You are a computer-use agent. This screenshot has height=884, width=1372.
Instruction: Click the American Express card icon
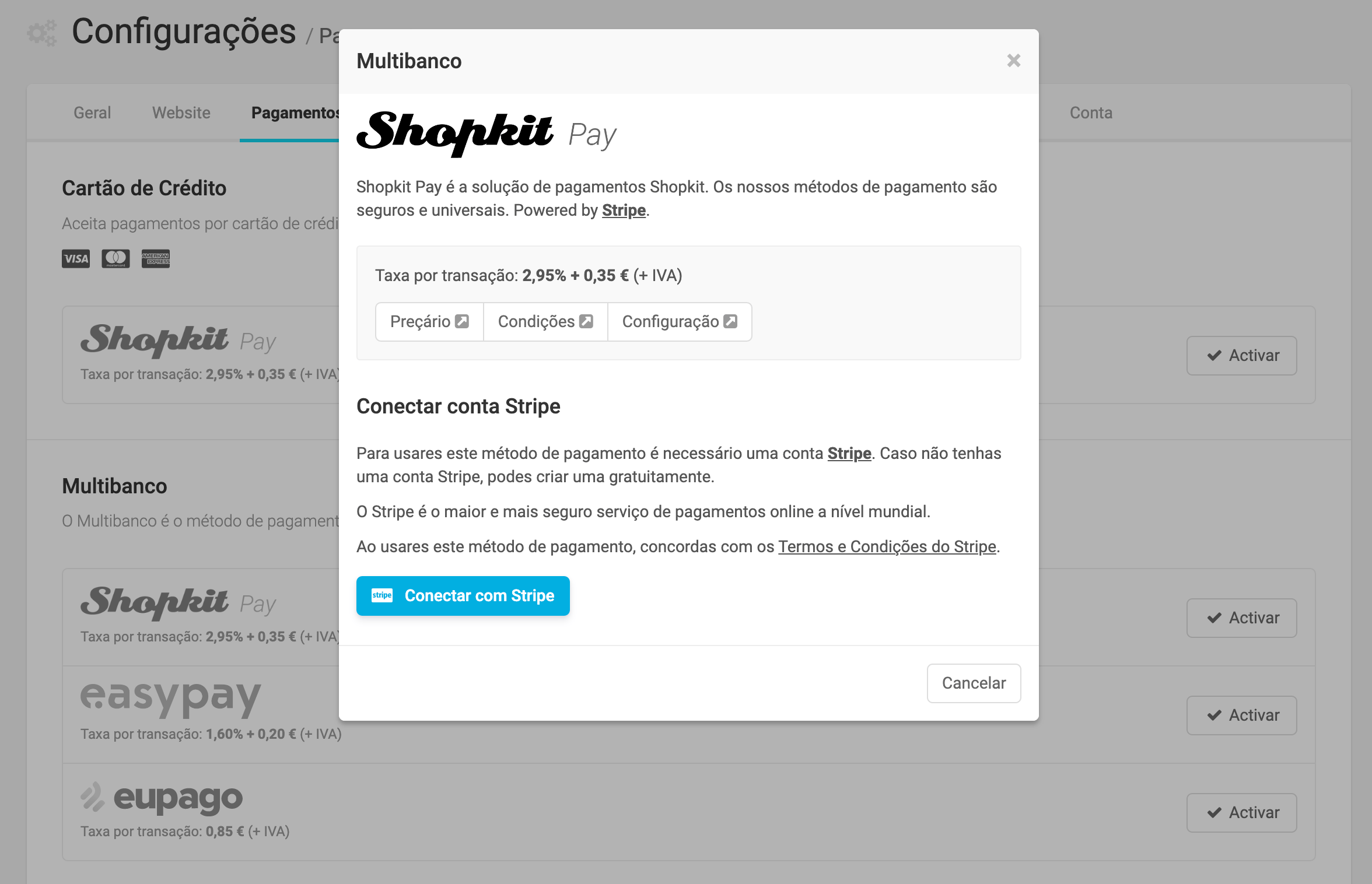[x=156, y=258]
